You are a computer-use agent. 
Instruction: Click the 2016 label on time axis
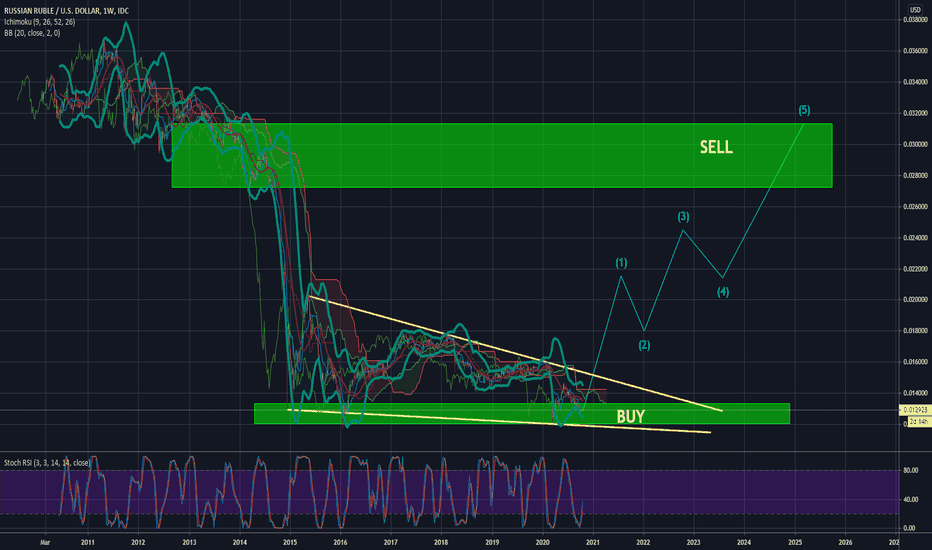coord(341,542)
